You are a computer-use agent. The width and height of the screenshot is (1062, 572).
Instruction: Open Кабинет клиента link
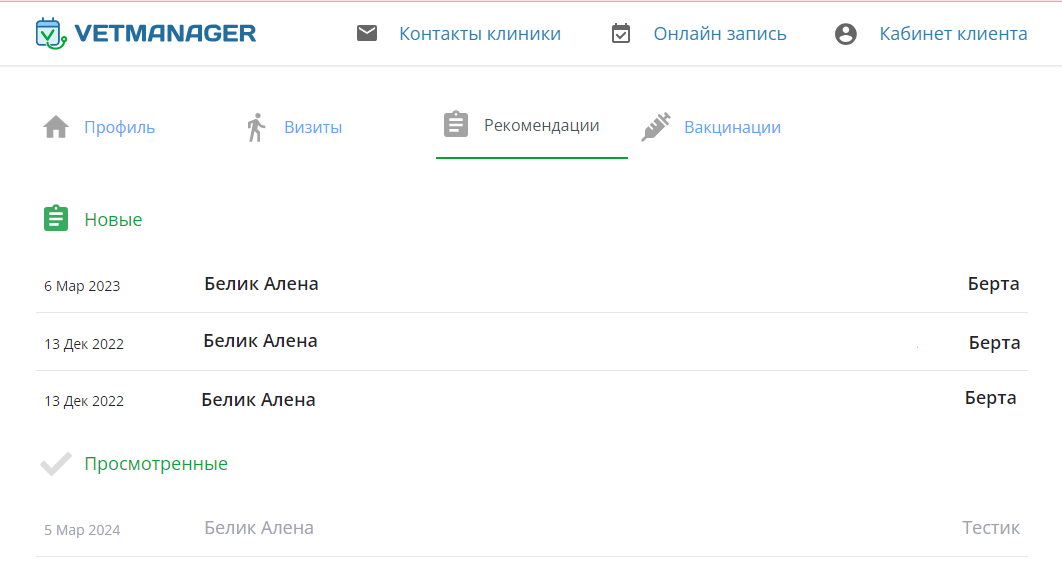coord(953,34)
